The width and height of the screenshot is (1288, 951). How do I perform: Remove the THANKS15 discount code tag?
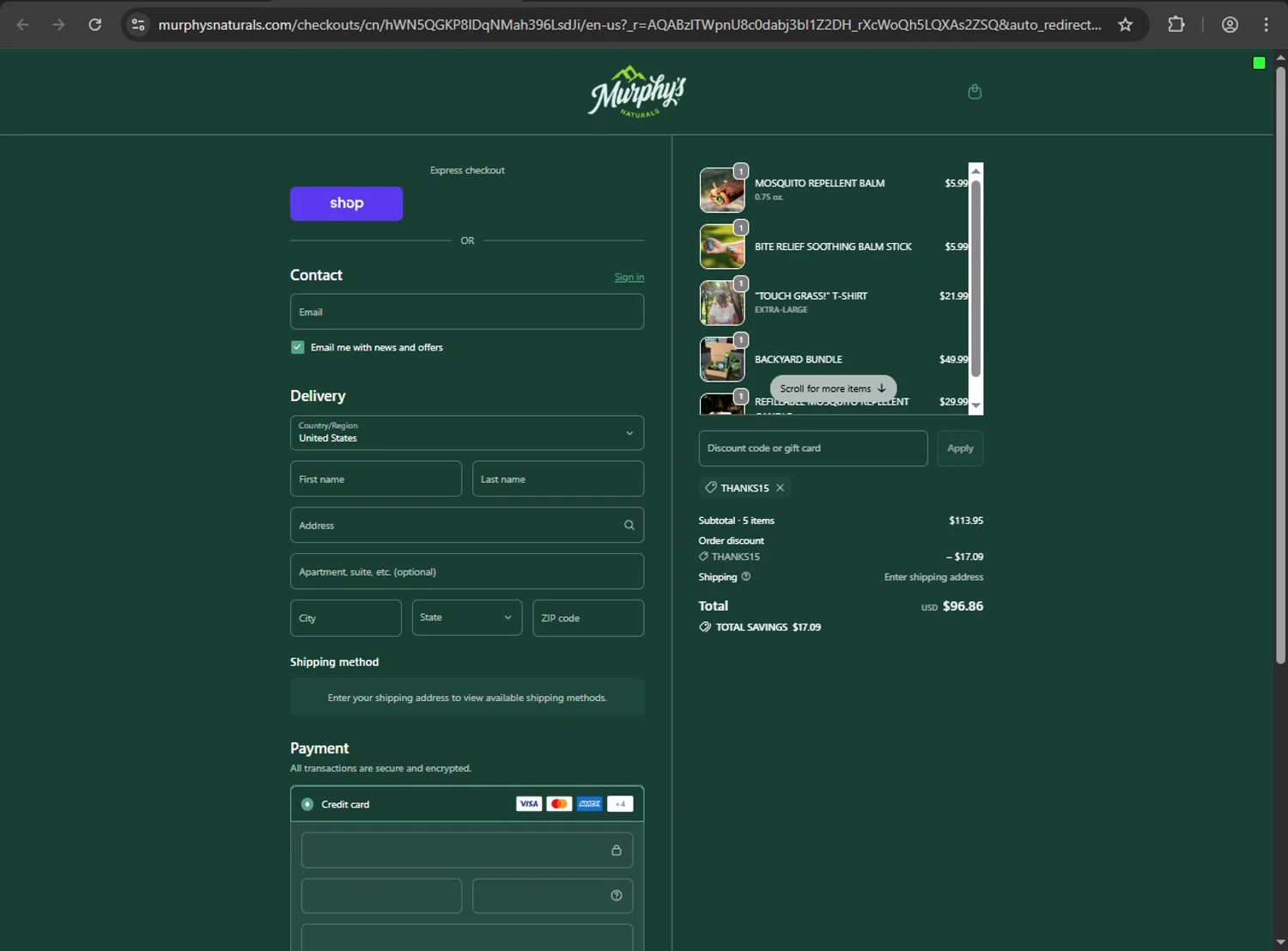click(x=780, y=488)
